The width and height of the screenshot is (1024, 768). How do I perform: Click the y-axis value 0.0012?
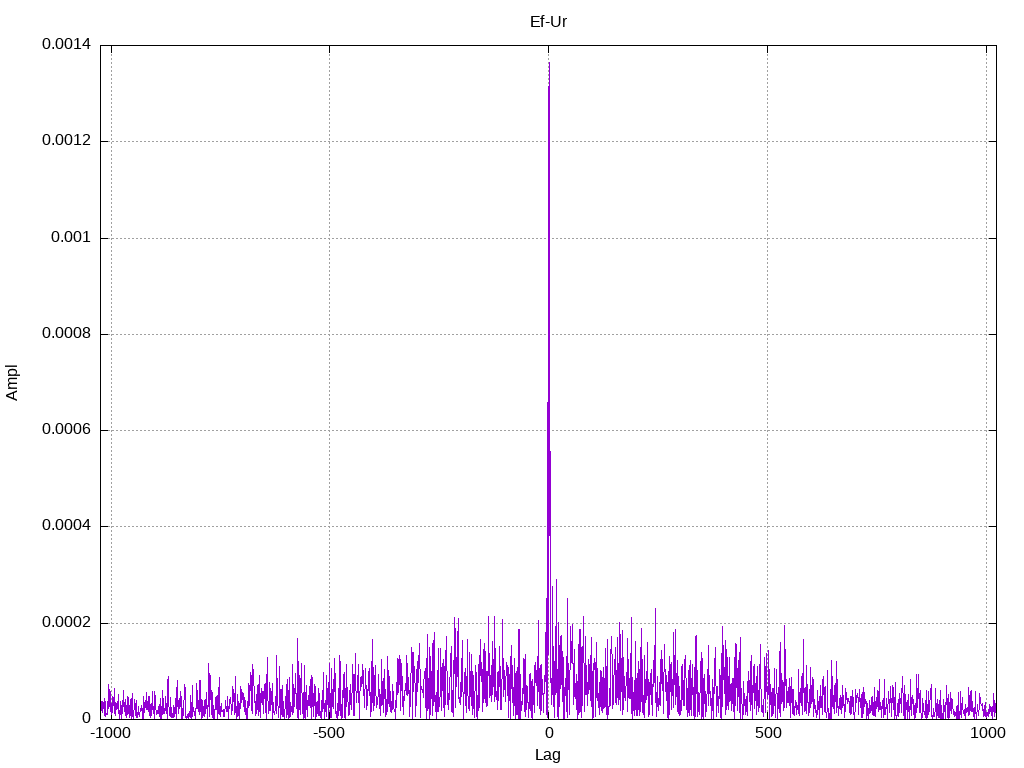tap(66, 140)
